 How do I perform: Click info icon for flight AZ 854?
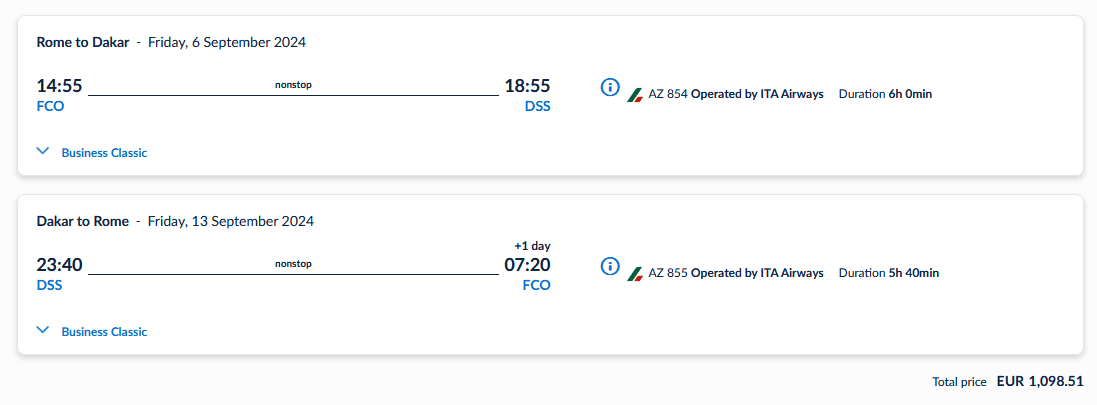(610, 87)
